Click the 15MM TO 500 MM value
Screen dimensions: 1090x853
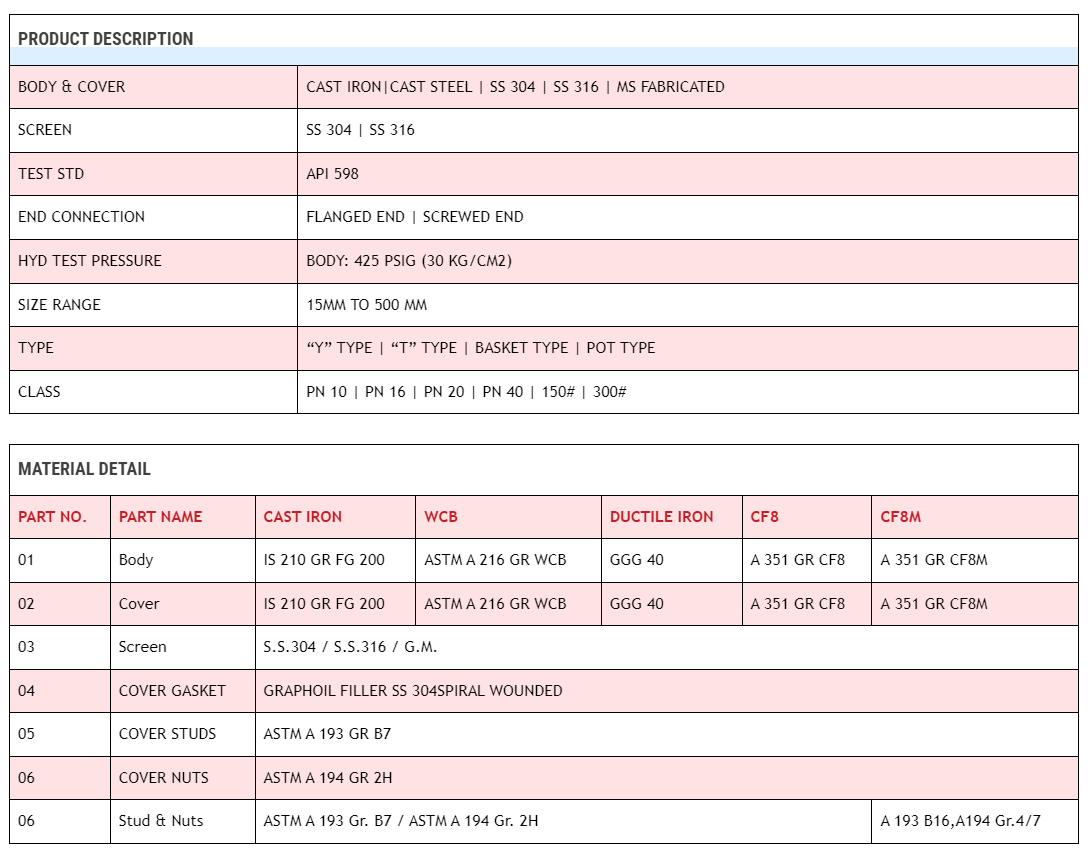(366, 304)
